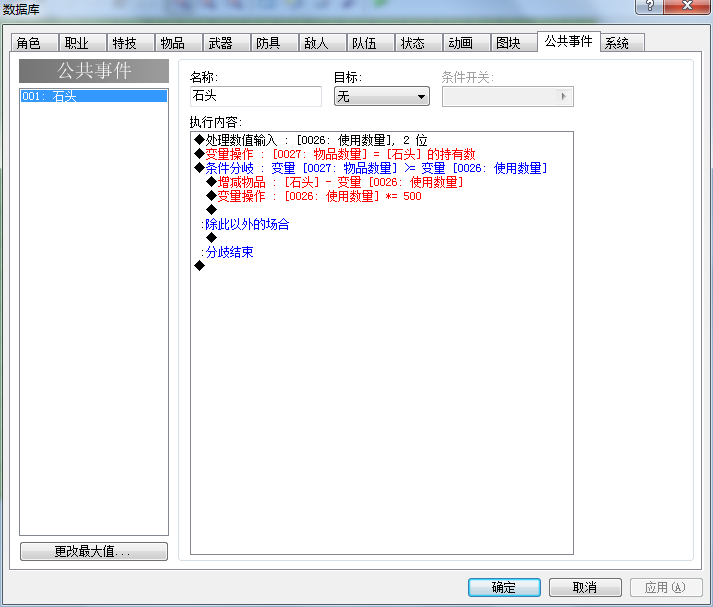Click the empty diamond below 分歧结束
This screenshot has width=713, height=607.
point(199,266)
